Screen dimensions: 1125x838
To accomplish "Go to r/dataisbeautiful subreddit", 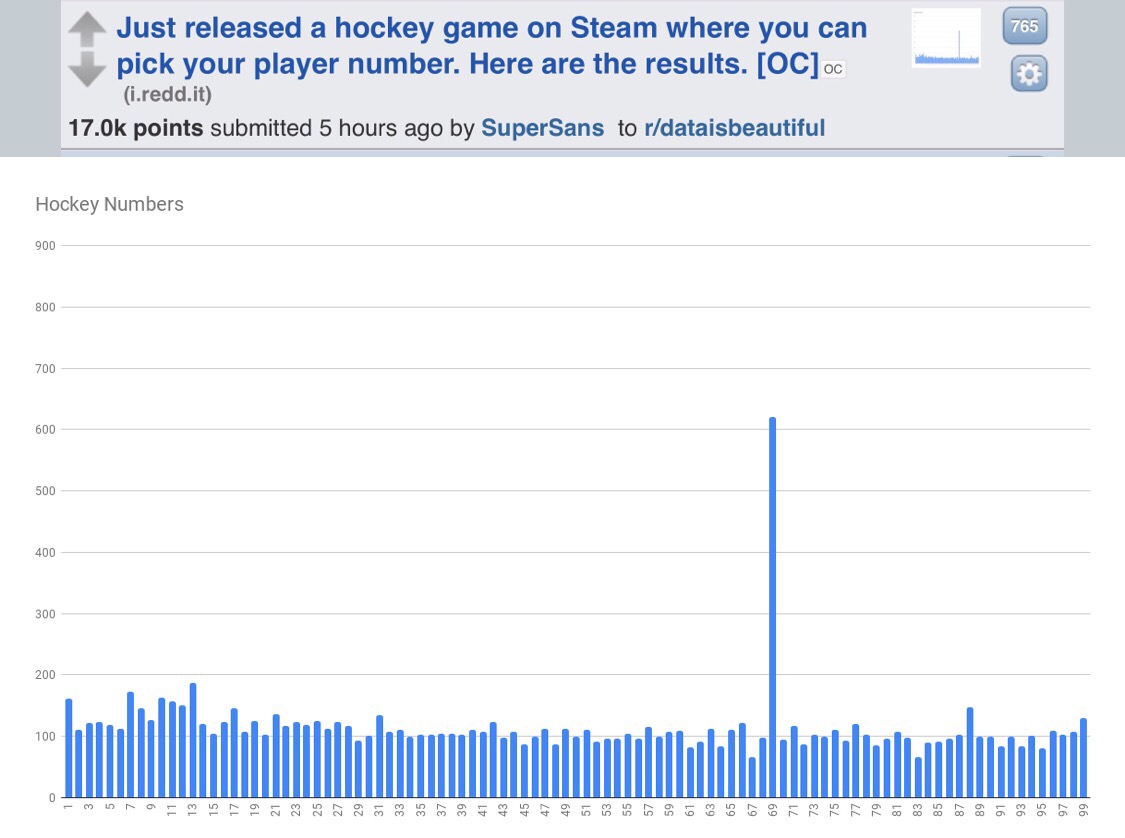I will click(x=734, y=128).
